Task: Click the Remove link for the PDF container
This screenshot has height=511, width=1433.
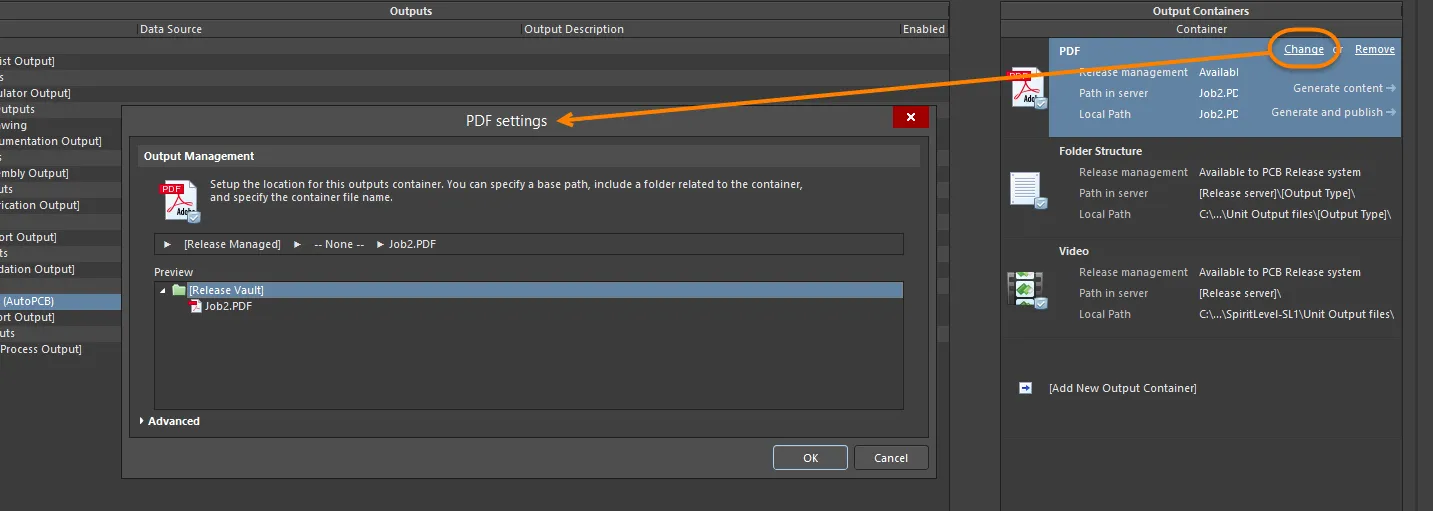Action: (x=1375, y=49)
